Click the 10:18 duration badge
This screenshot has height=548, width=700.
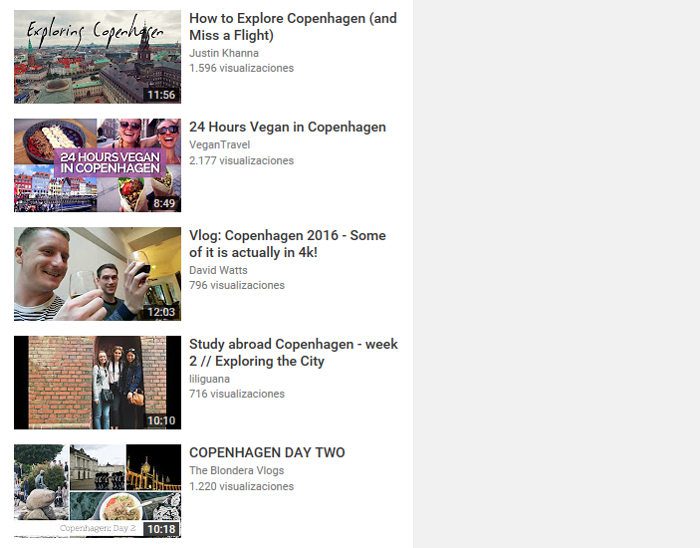click(161, 529)
